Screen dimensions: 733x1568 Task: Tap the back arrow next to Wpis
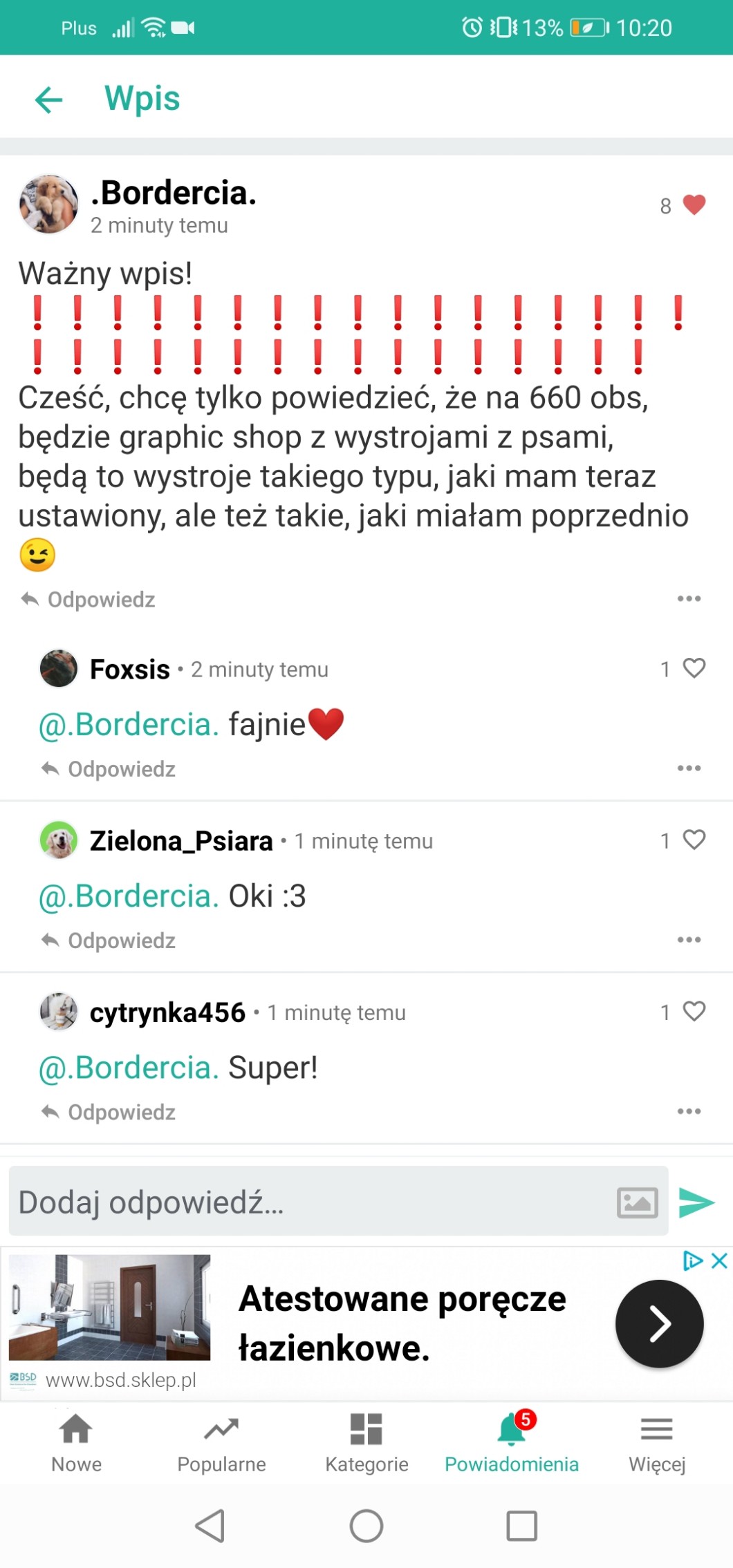click(x=48, y=100)
